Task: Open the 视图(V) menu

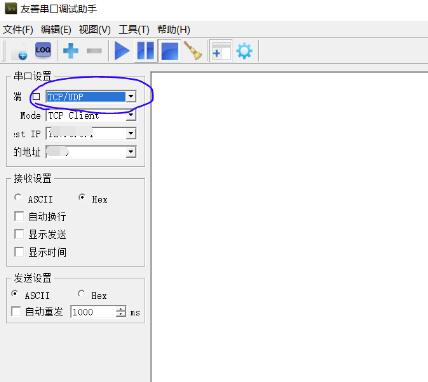Action: coord(94,29)
